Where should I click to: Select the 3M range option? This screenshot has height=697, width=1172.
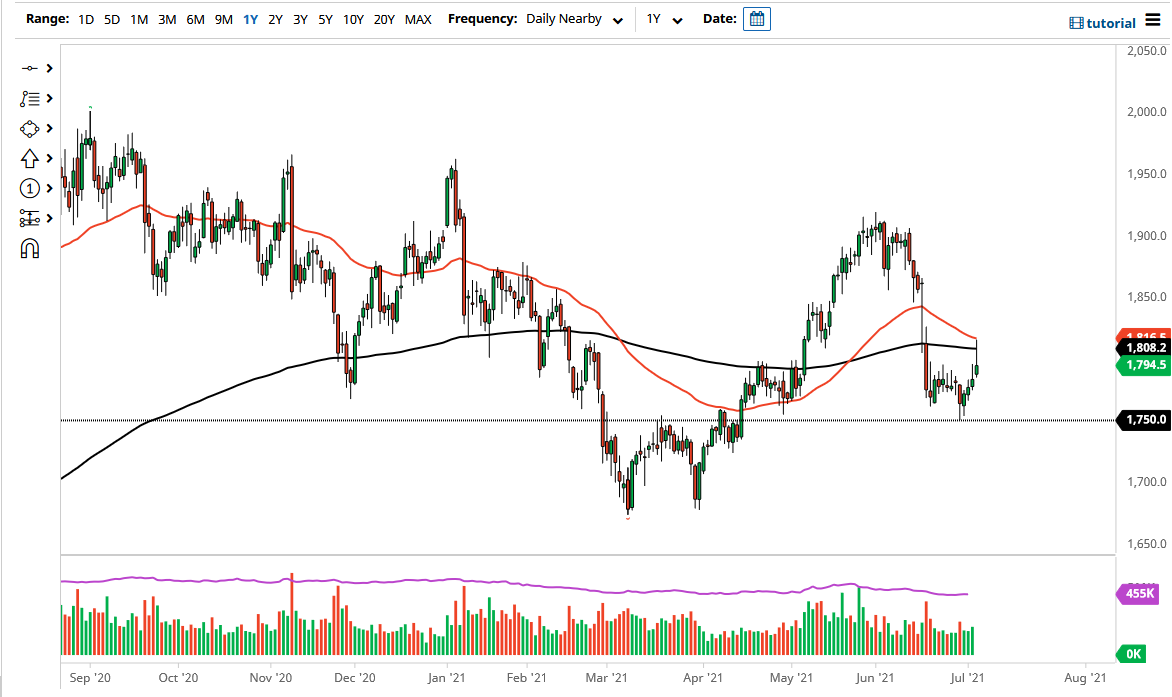167,19
